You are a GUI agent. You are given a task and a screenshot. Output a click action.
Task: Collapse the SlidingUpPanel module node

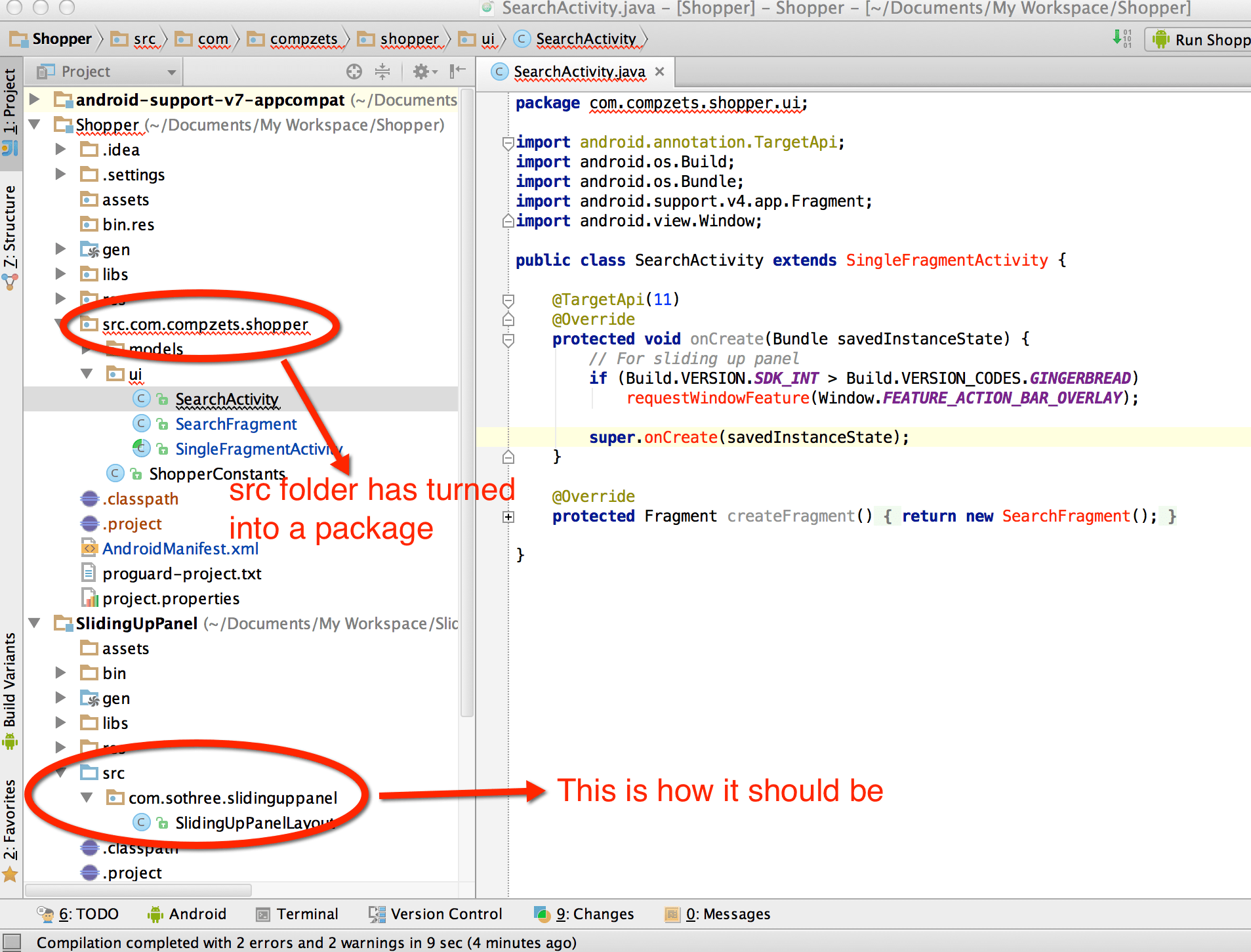[x=35, y=623]
